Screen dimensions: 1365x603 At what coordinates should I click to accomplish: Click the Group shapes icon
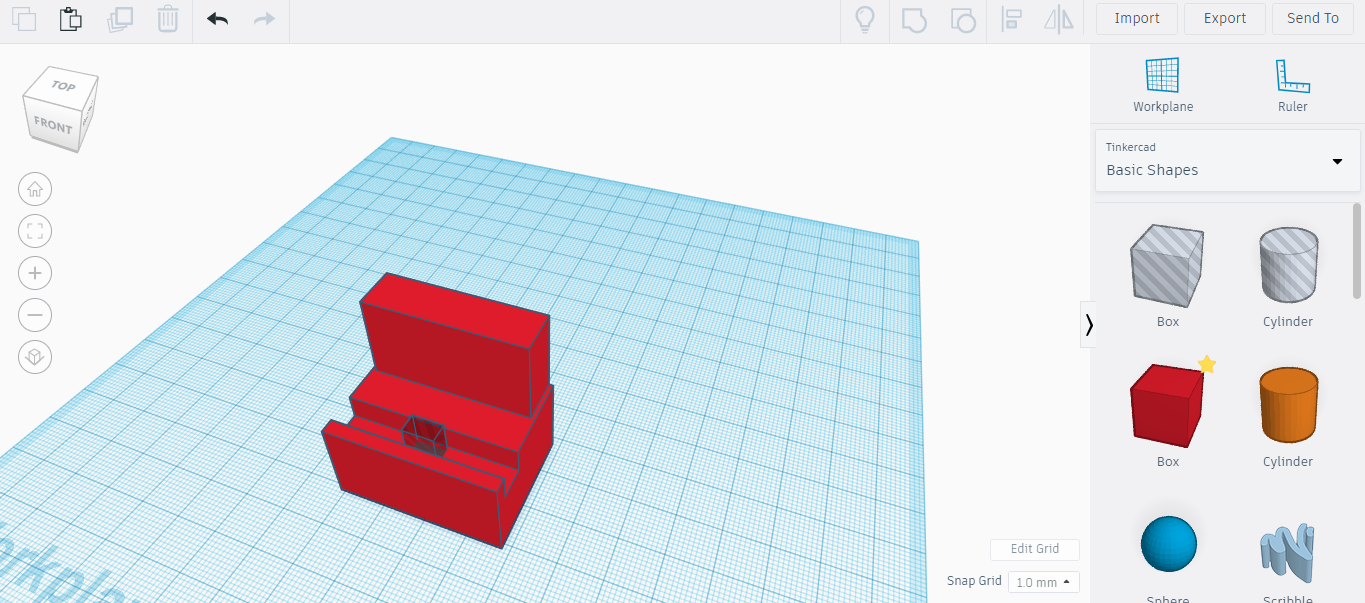coord(914,19)
